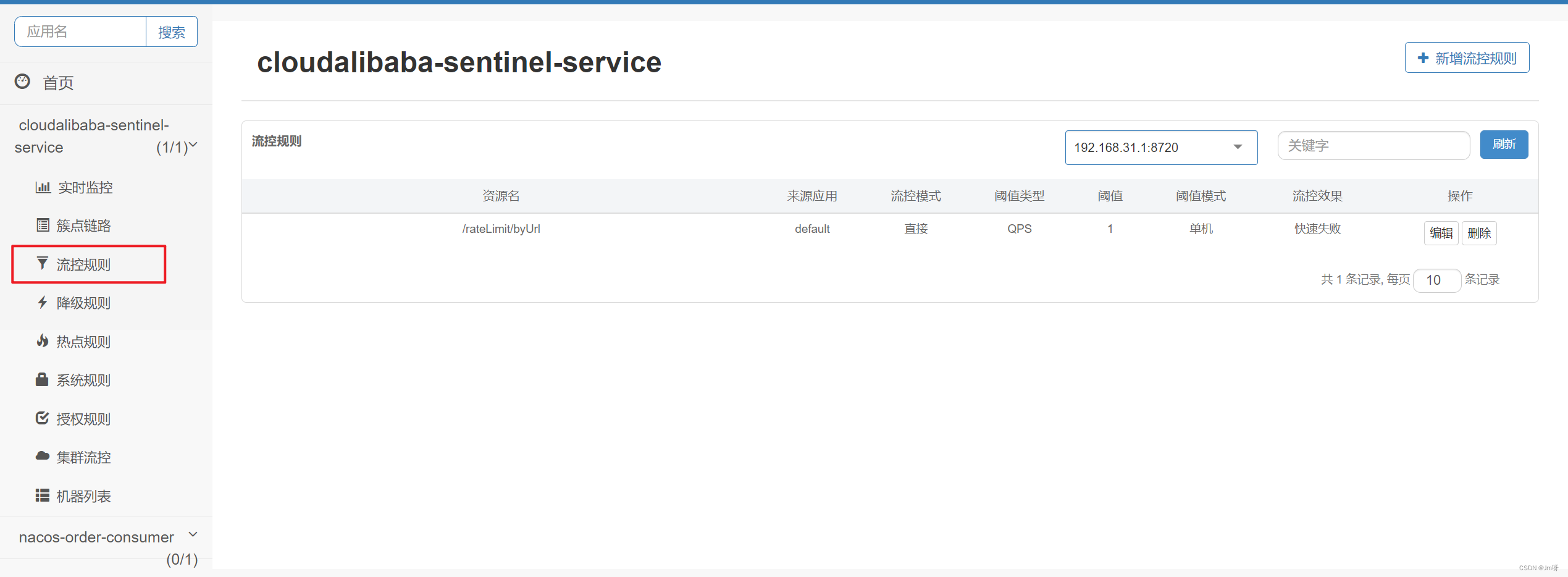The height and width of the screenshot is (577, 1568).
Task: Go to 簇点链路 menu item
Action: (83, 226)
